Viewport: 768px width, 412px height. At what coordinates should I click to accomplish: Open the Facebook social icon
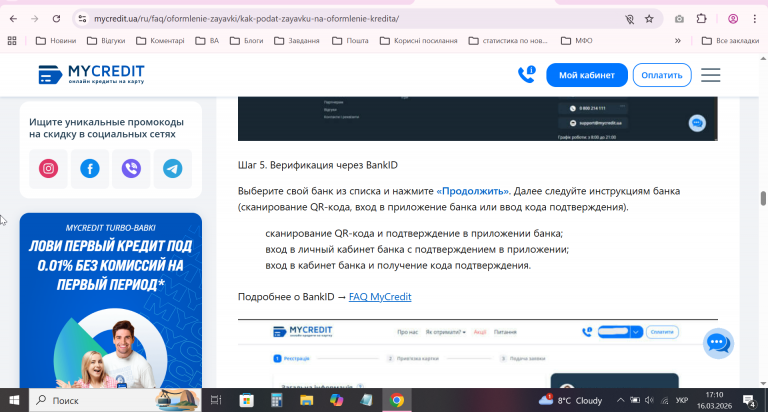pyautogui.click(x=90, y=169)
